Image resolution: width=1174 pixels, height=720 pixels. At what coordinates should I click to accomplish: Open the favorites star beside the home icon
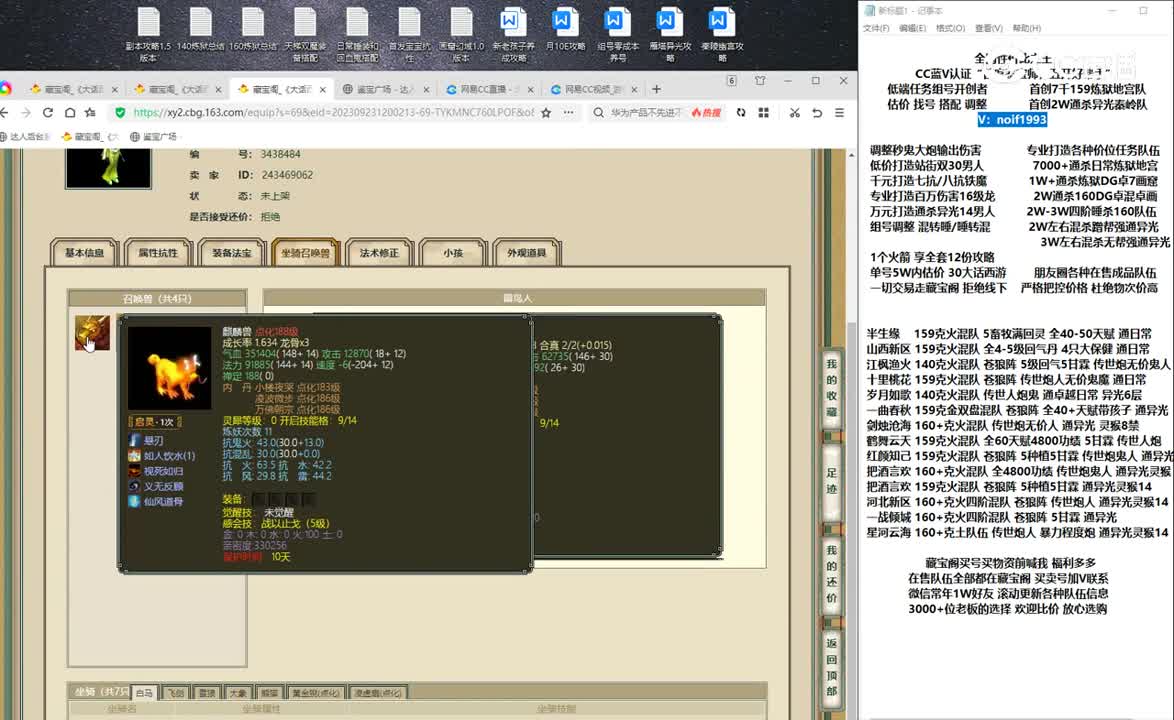tap(91, 113)
